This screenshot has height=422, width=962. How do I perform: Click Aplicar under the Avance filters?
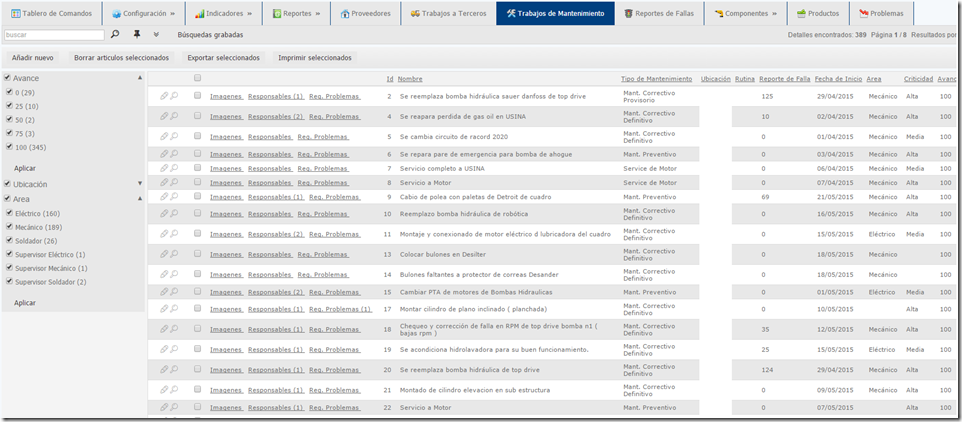tap(25, 168)
